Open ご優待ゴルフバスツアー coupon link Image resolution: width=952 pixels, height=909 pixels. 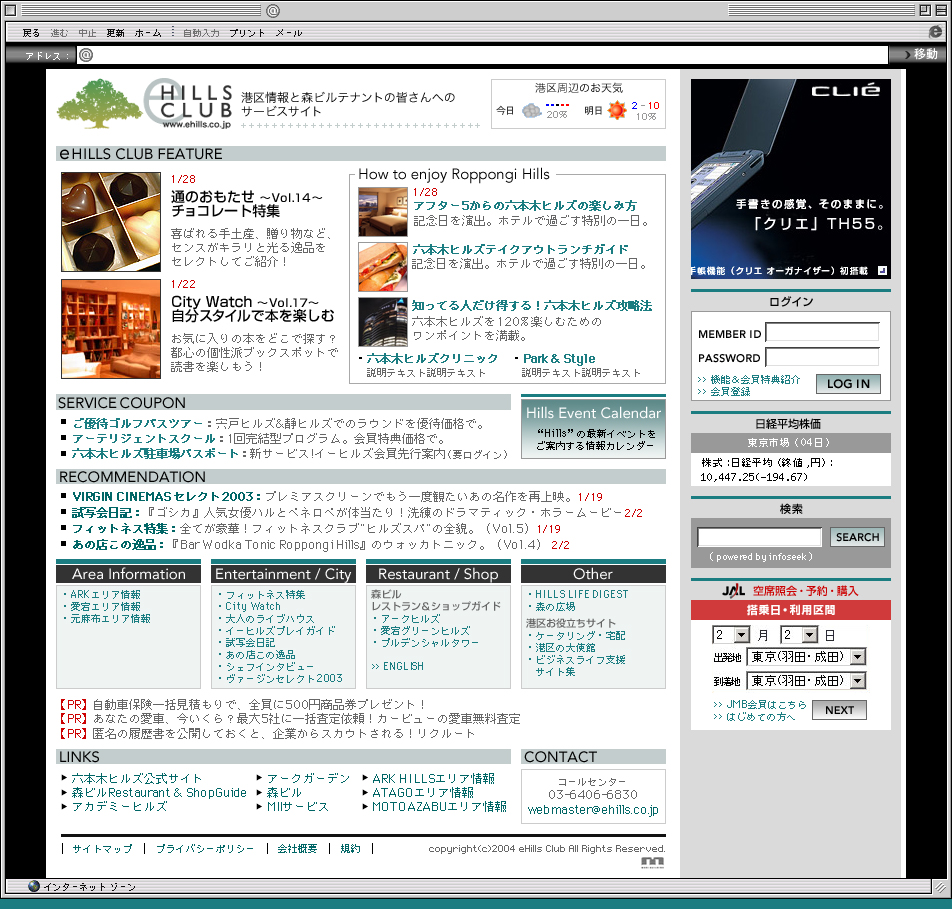coord(138,423)
